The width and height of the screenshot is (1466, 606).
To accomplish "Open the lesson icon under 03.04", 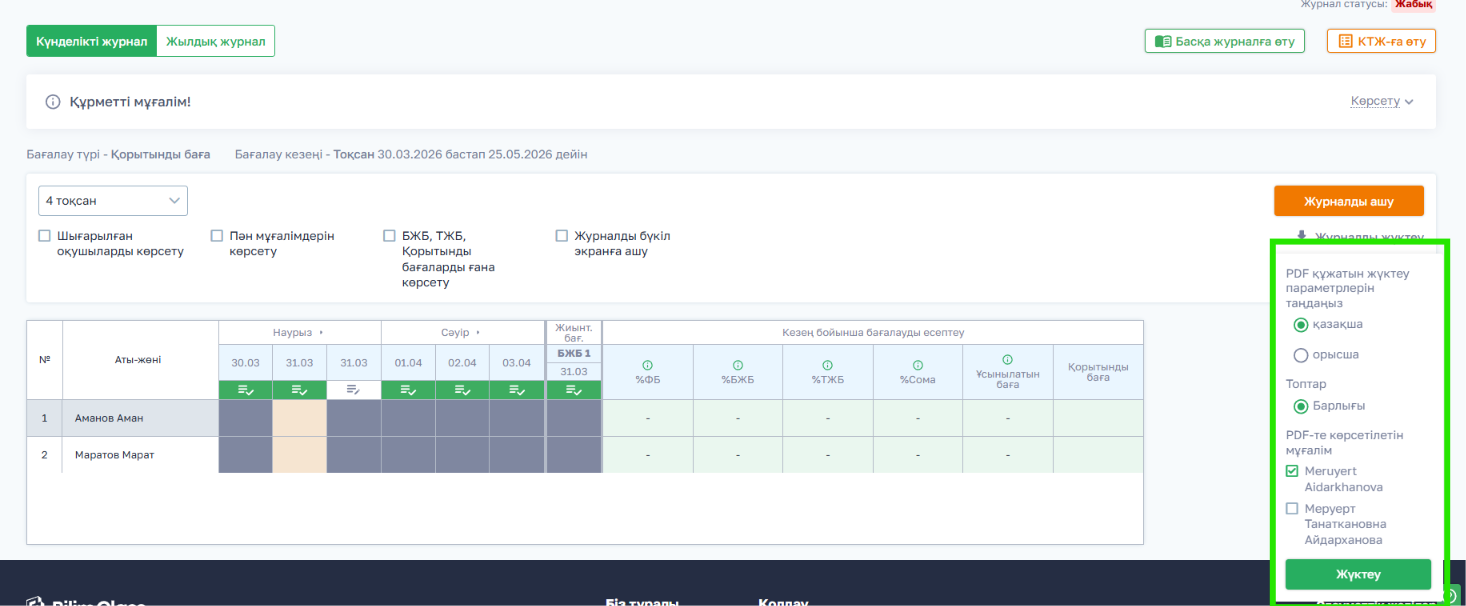I will [x=516, y=390].
